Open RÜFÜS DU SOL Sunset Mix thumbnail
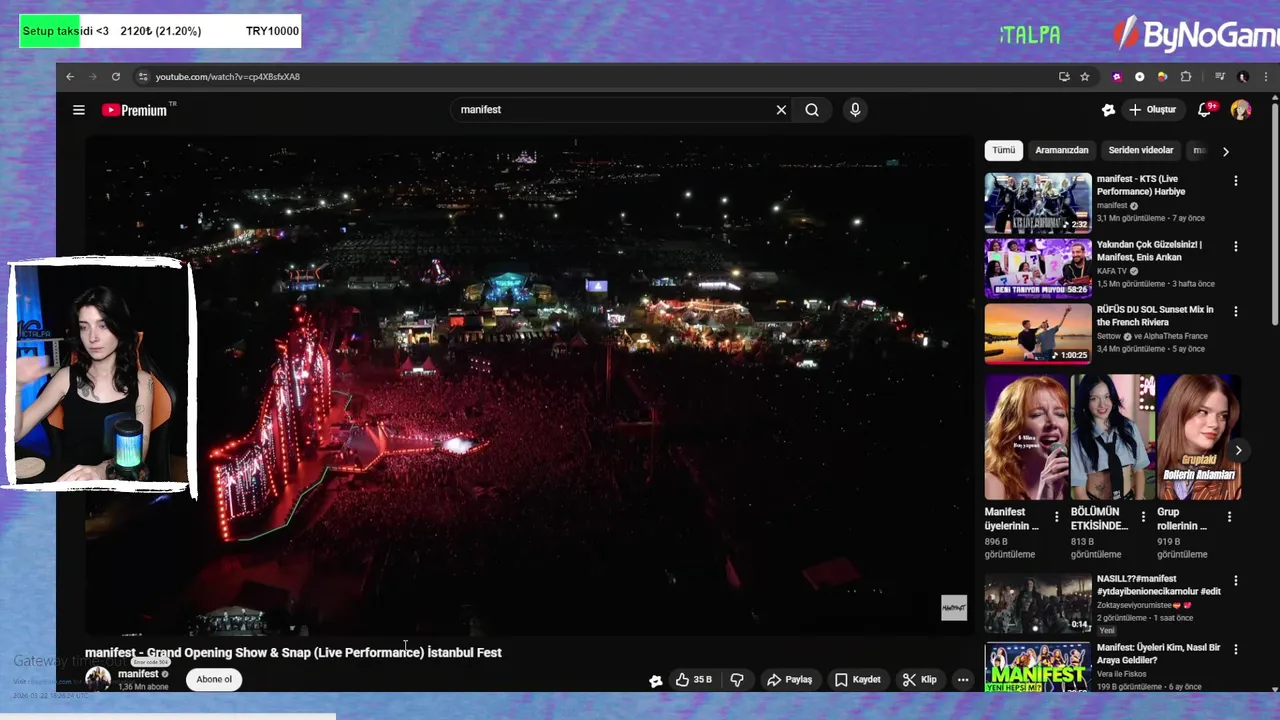Image resolution: width=1280 pixels, height=720 pixels. [x=1038, y=333]
